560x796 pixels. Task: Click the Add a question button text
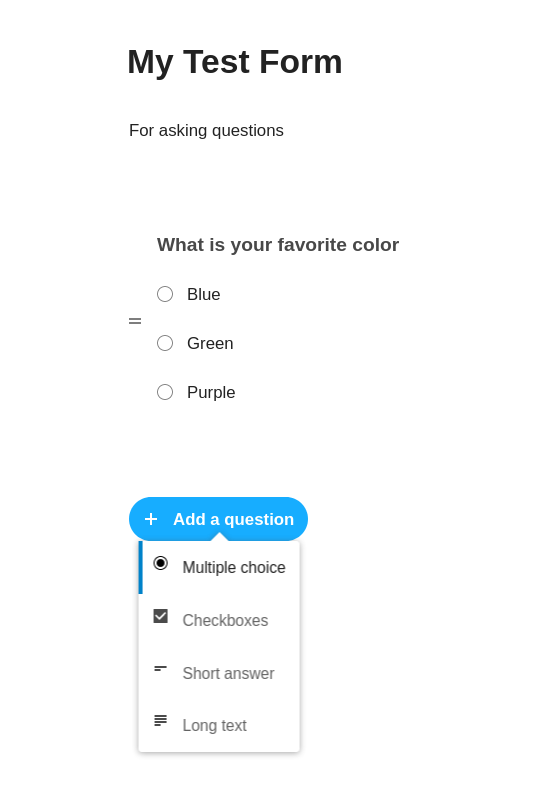pos(234,519)
